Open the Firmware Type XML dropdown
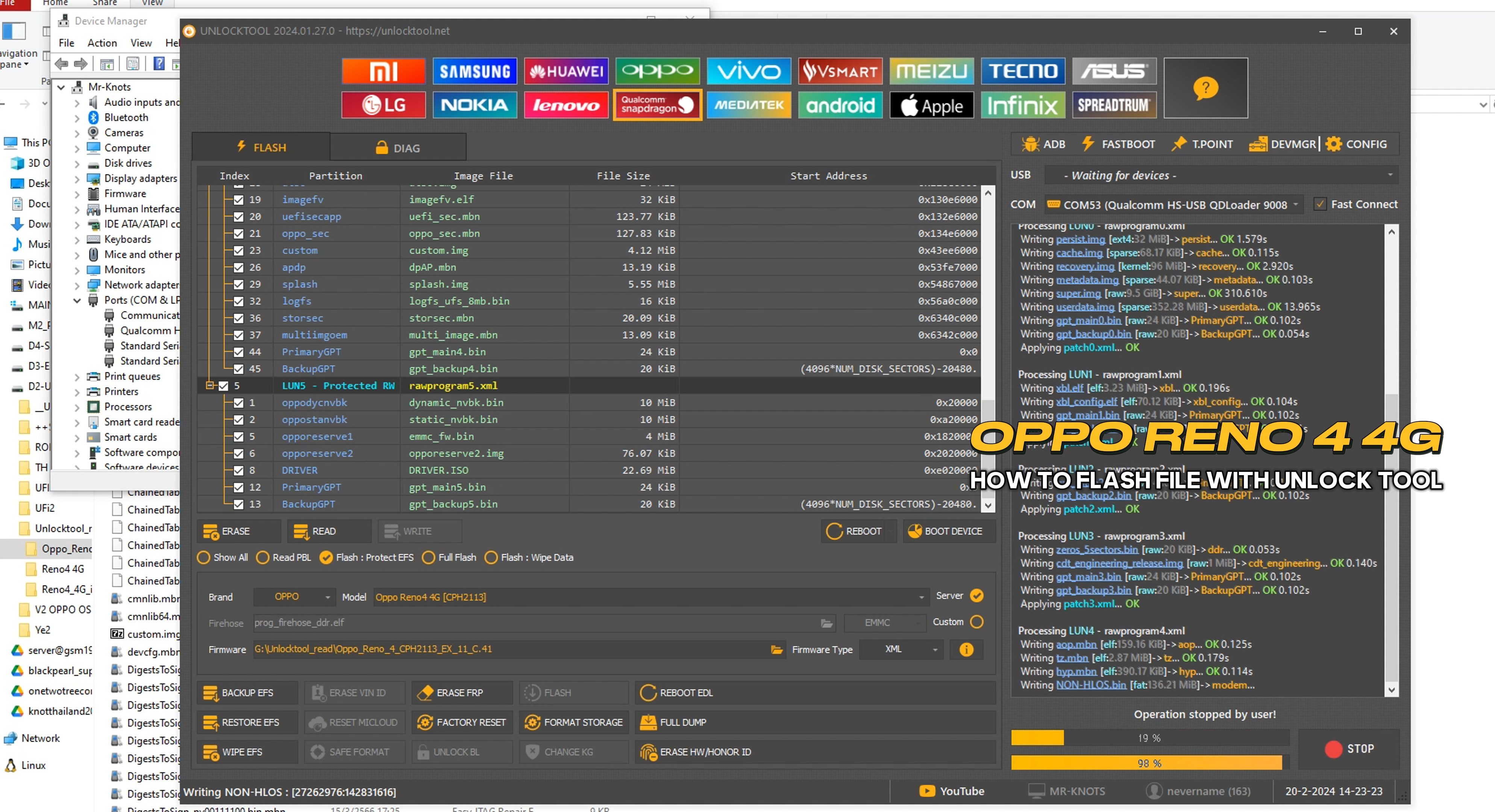The width and height of the screenshot is (1495, 812). tap(901, 650)
